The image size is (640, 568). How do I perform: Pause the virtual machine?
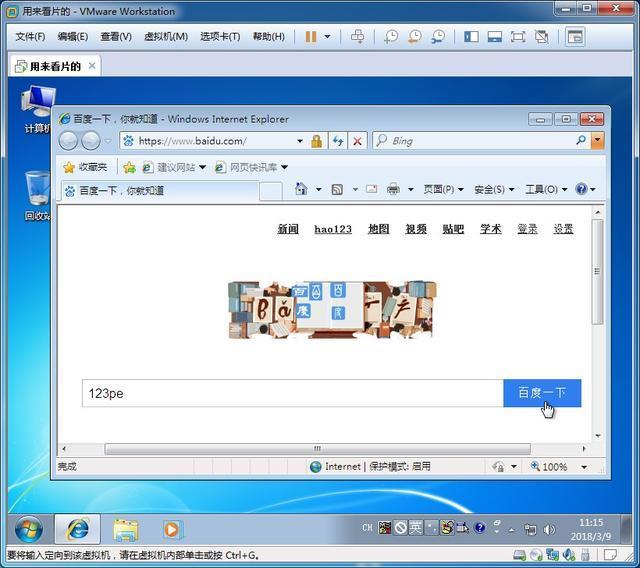[x=311, y=37]
